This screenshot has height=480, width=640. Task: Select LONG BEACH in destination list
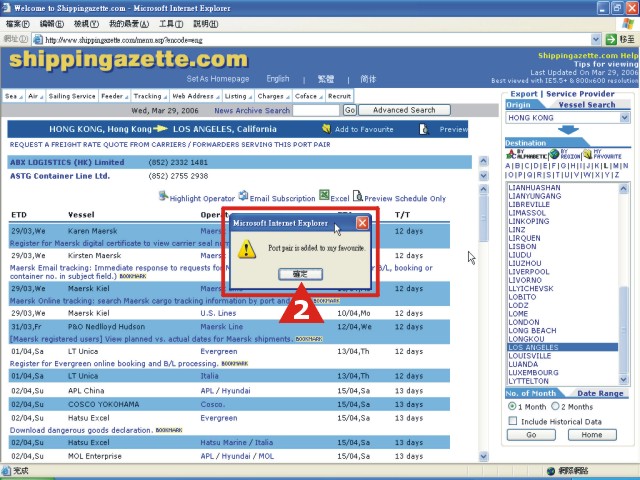point(532,330)
